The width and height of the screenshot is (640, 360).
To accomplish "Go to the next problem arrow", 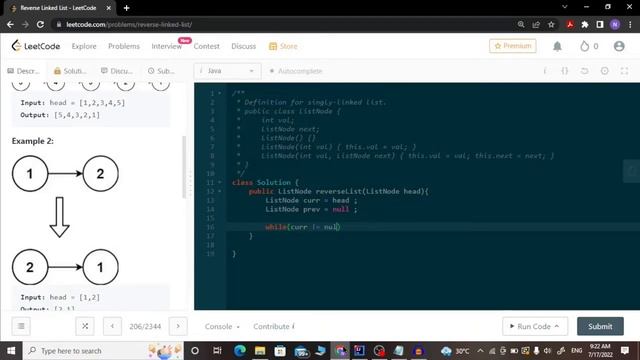I will [178, 326].
